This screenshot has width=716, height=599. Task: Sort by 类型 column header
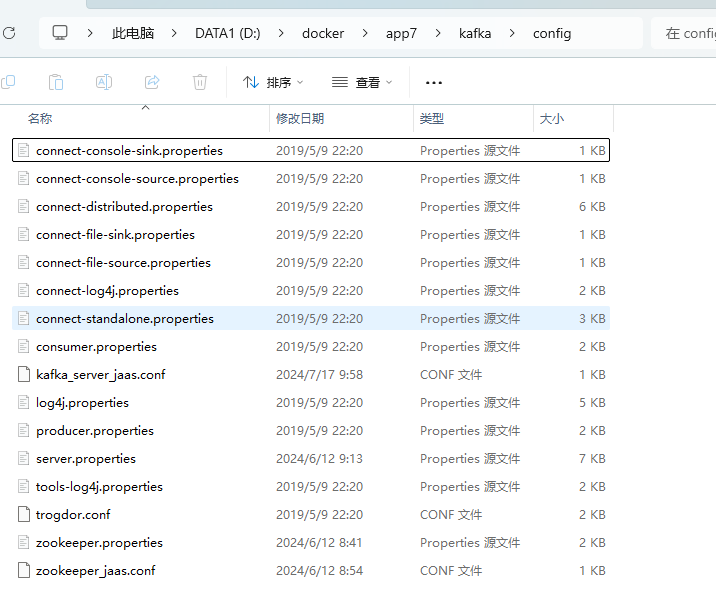432,119
